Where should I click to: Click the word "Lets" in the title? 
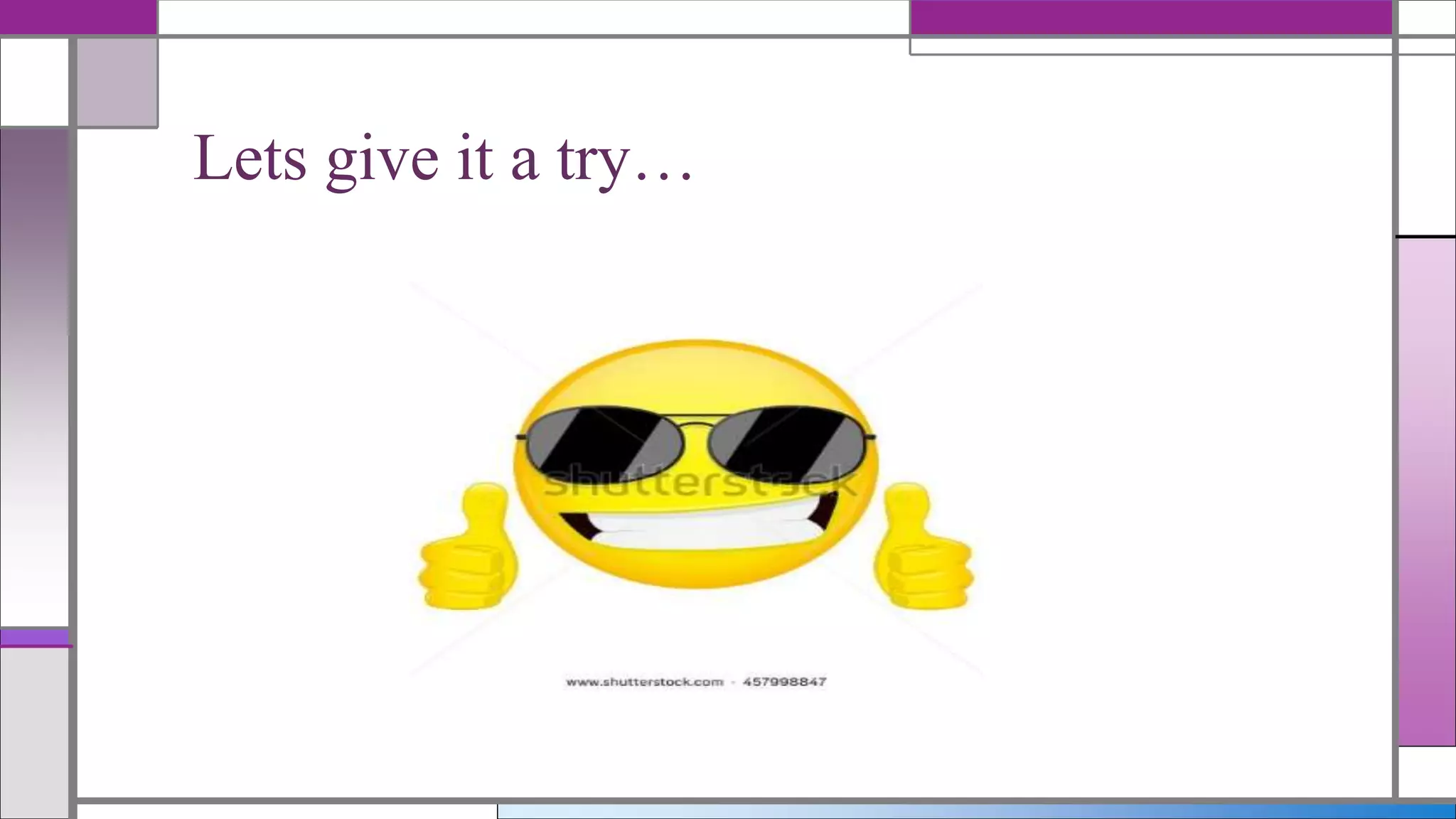click(249, 158)
